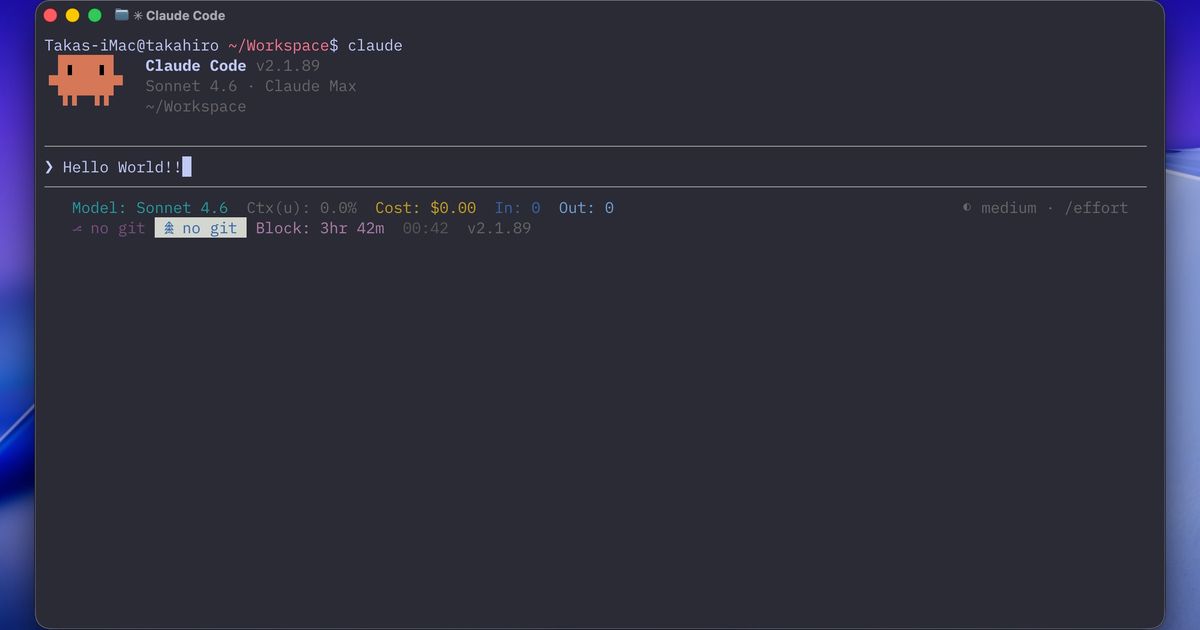Minimize the terminal with the yellow button

point(72,15)
